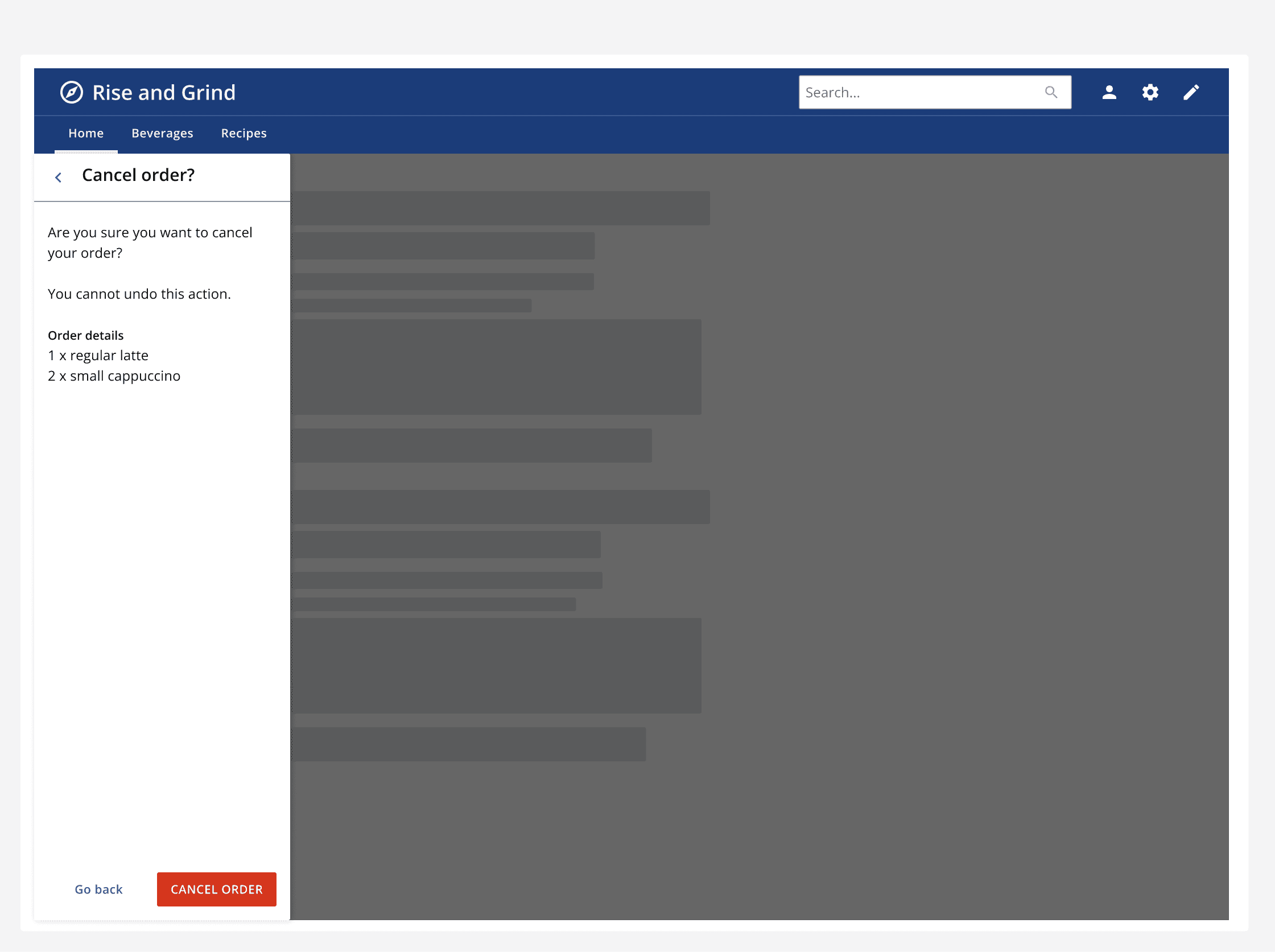The width and height of the screenshot is (1275, 952).
Task: Select the 1 x regular latte line
Action: point(98,355)
